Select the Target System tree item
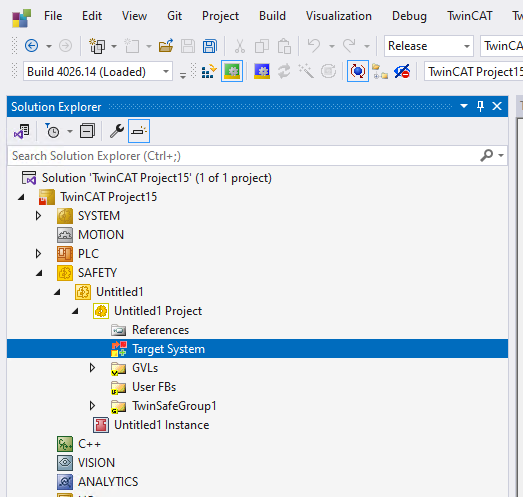This screenshot has height=497, width=523. click(x=257, y=349)
